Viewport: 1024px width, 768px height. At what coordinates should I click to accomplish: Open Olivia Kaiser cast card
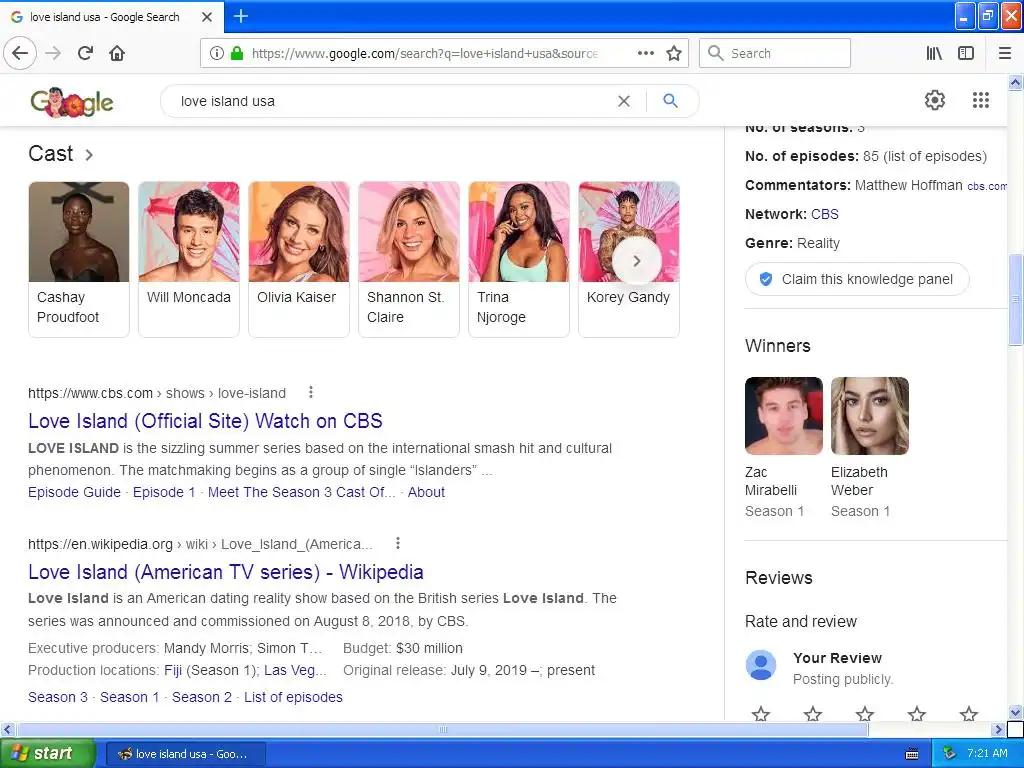[x=298, y=259]
